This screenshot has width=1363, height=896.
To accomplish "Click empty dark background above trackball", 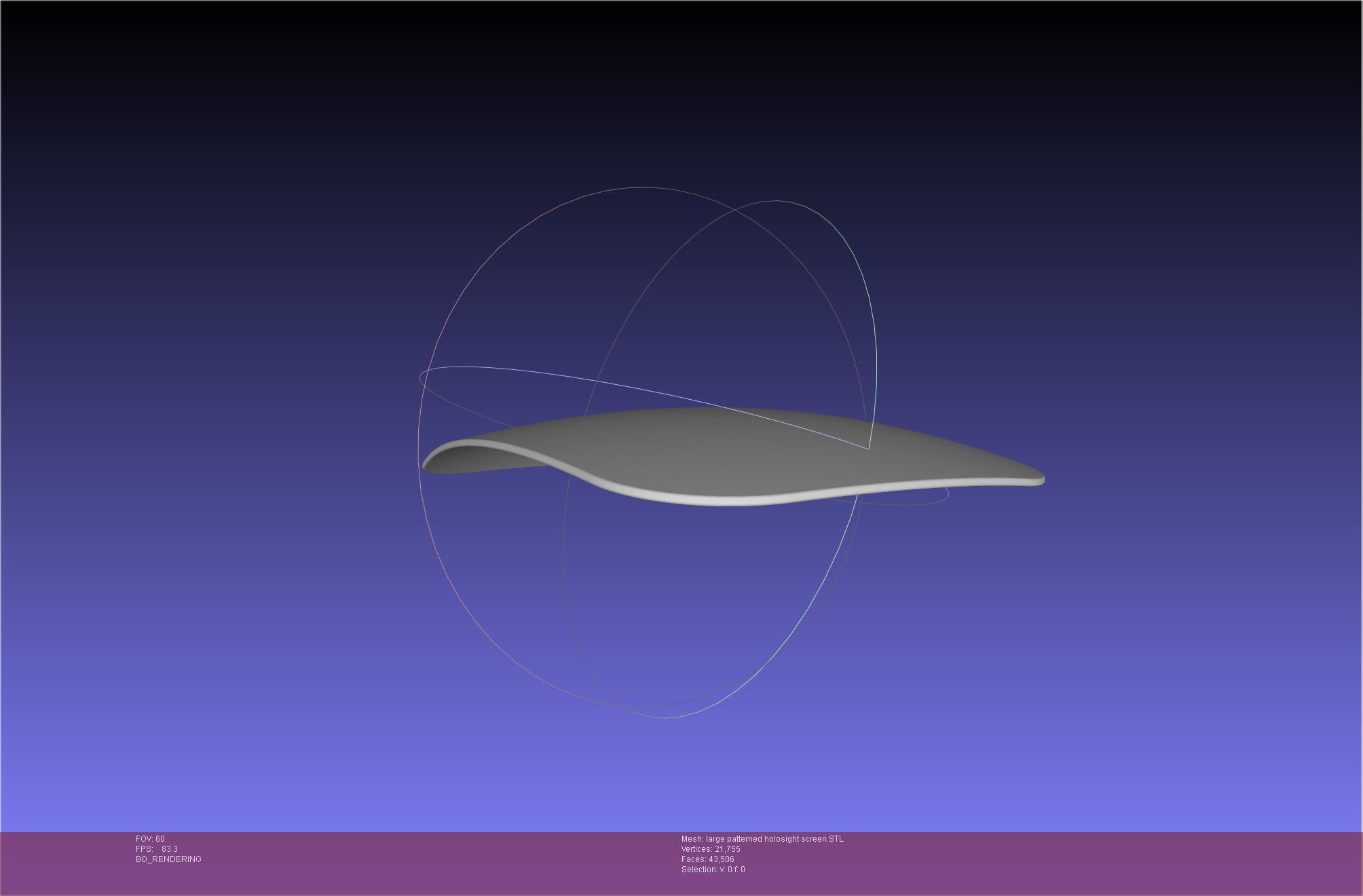I will (x=679, y=81).
